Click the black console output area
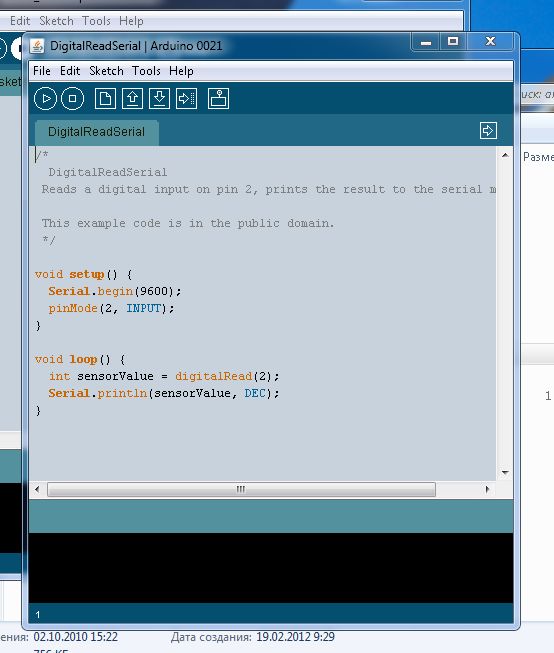 tap(271, 568)
